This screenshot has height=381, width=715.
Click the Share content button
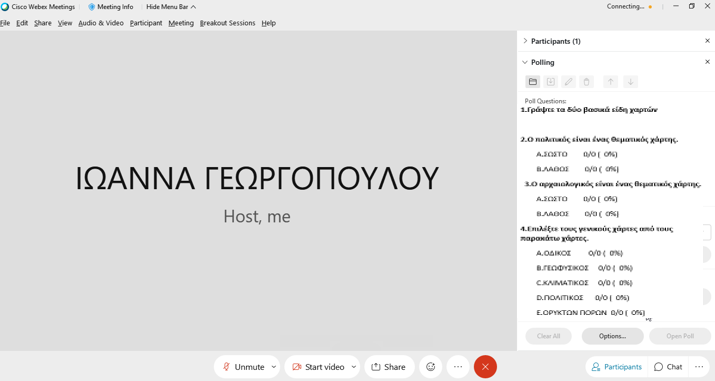pos(389,367)
